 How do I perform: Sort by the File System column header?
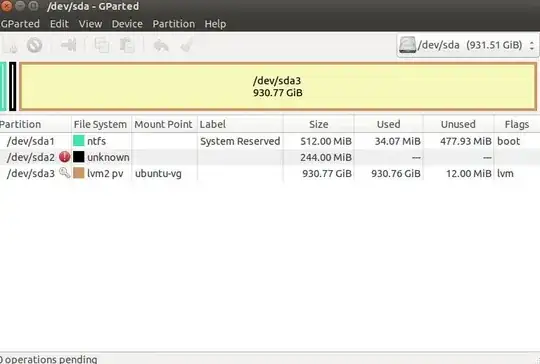click(x=101, y=124)
